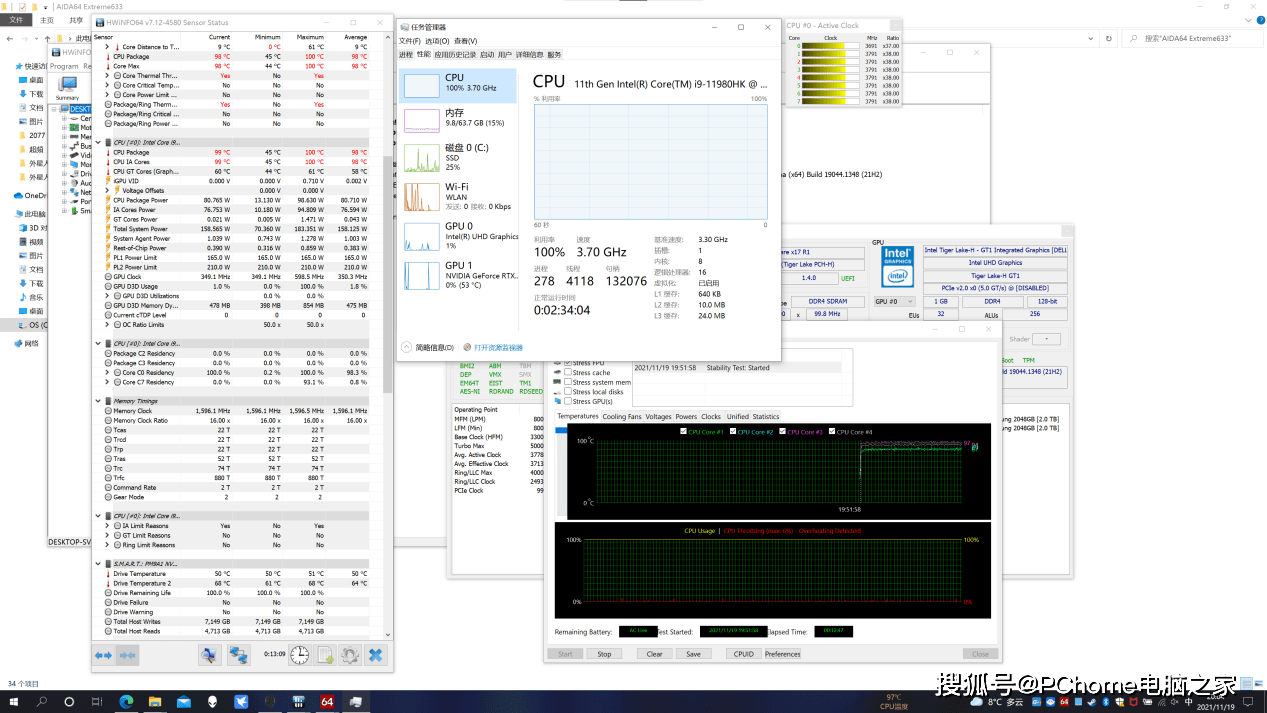Toggle CPU Core #3 graph checkbox
This screenshot has width=1267, height=713.
click(x=782, y=432)
